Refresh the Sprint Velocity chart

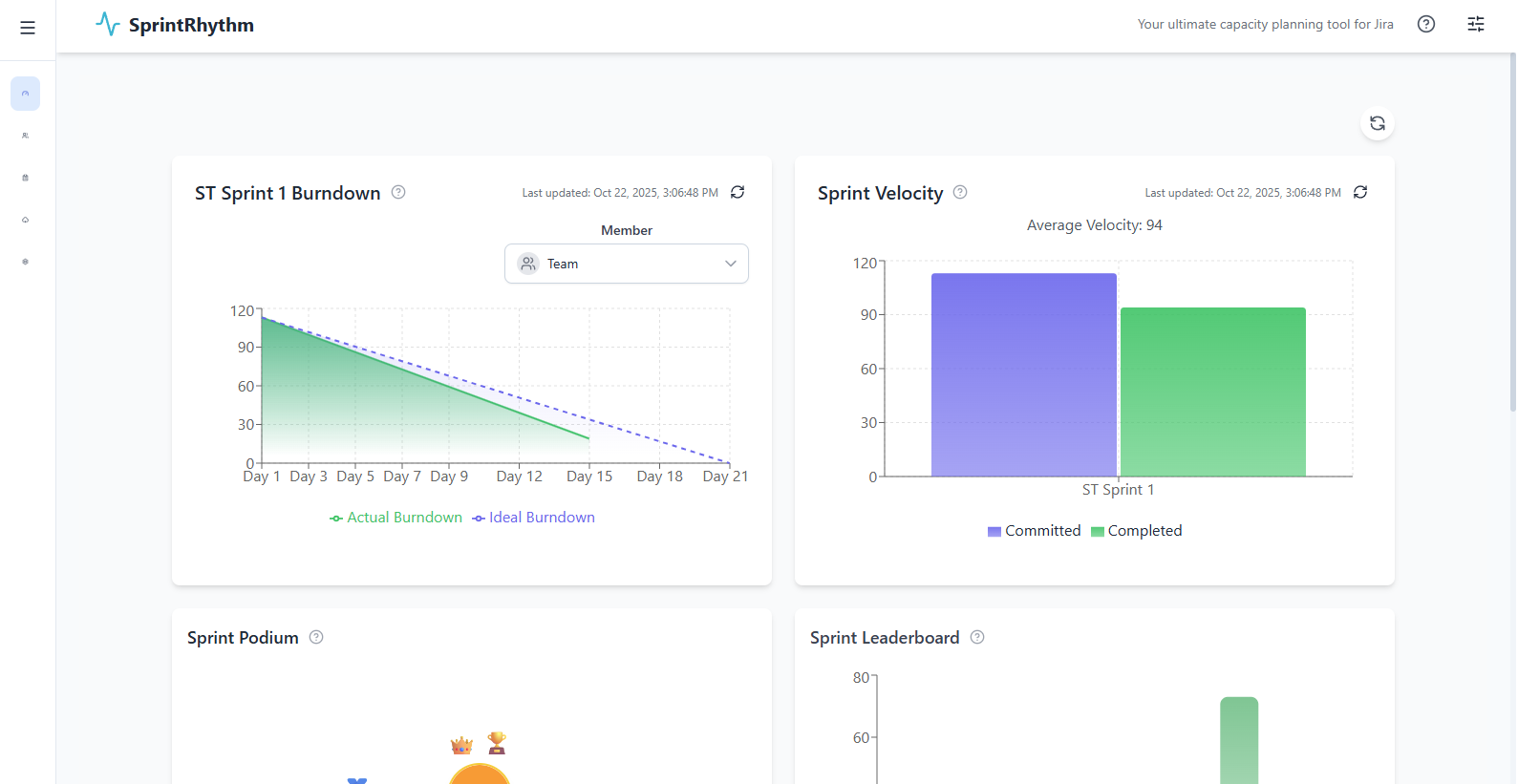1360,192
